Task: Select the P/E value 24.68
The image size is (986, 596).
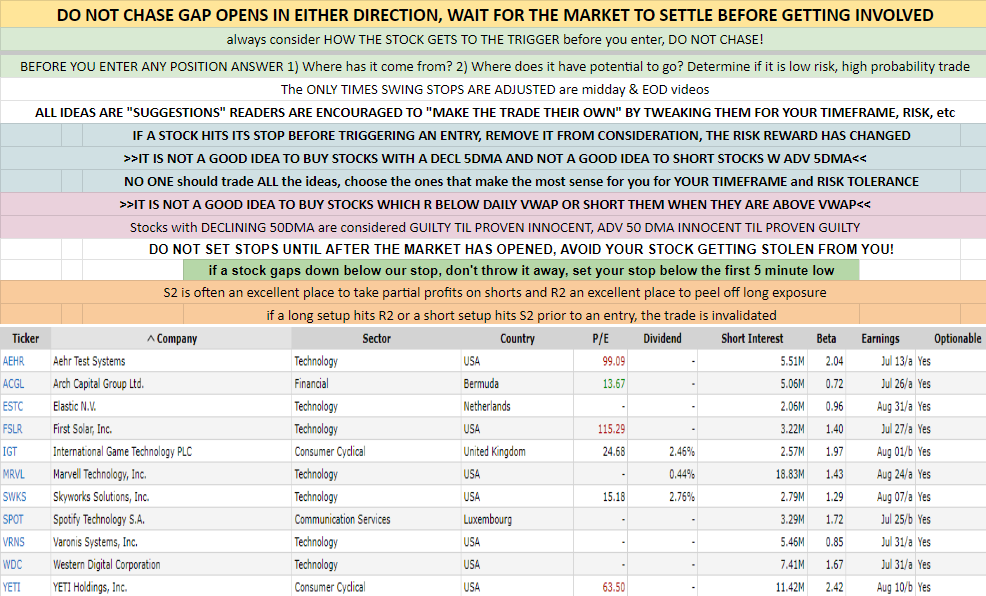Action: [614, 451]
